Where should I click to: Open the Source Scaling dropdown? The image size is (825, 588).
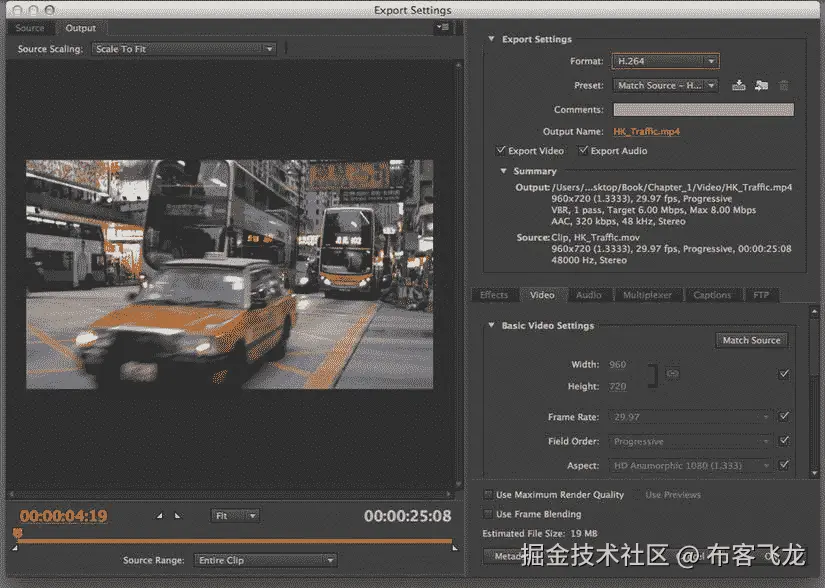click(x=183, y=49)
